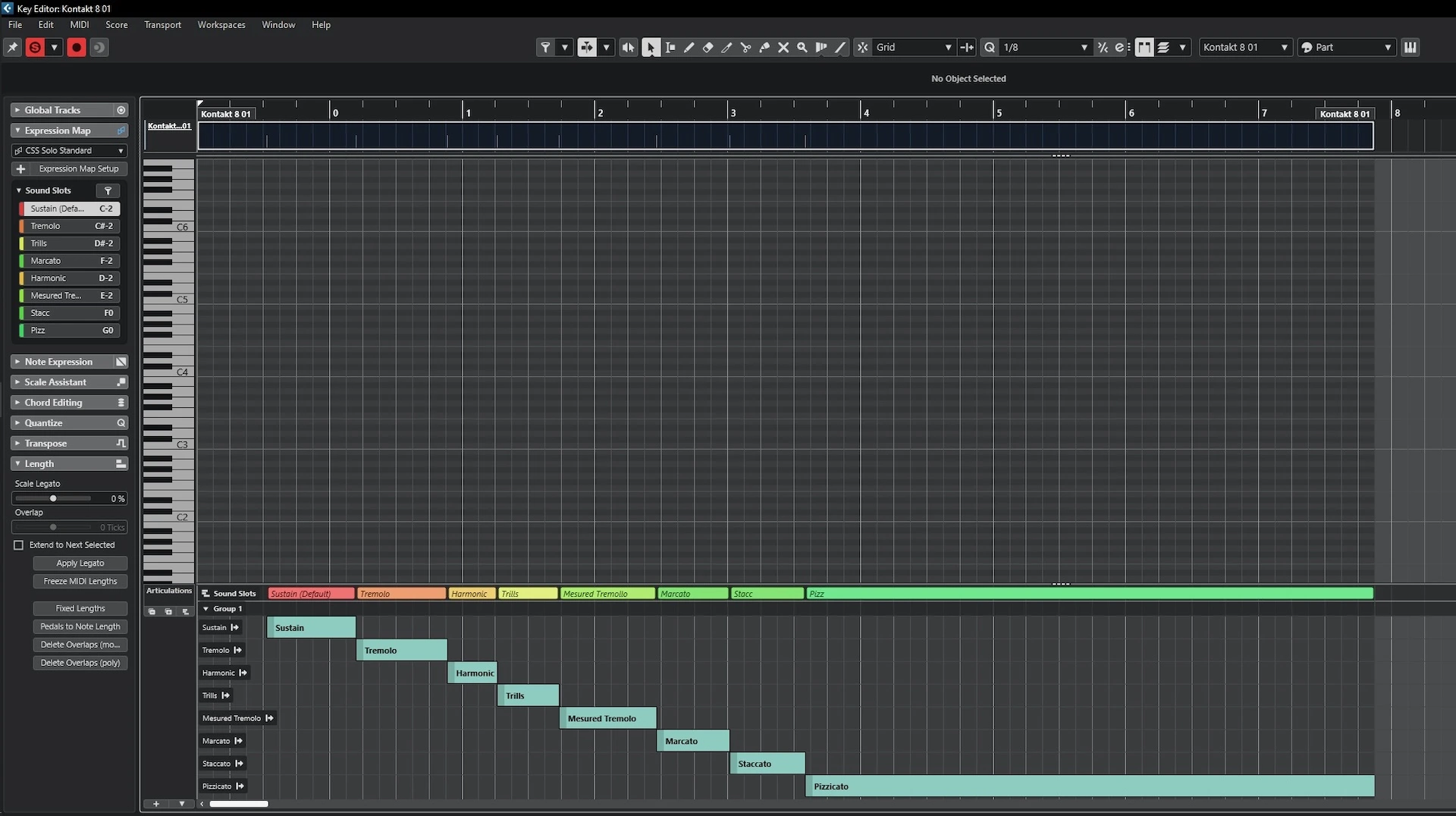The image size is (1456, 816).
Task: Click the Apply Legato button
Action: (80, 563)
